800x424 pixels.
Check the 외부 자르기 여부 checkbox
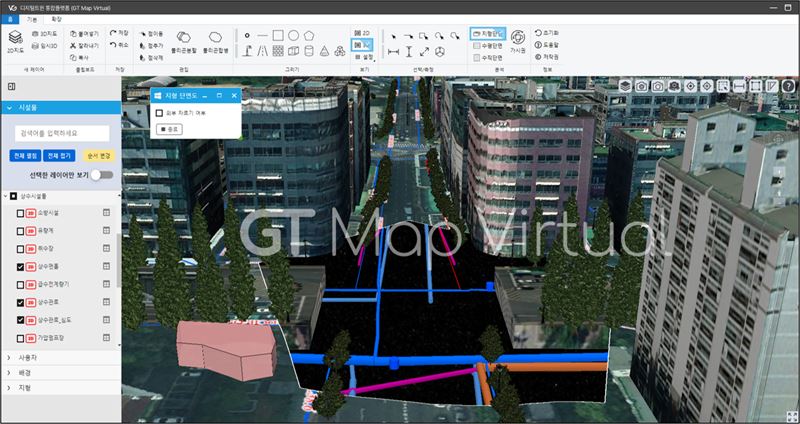click(160, 113)
